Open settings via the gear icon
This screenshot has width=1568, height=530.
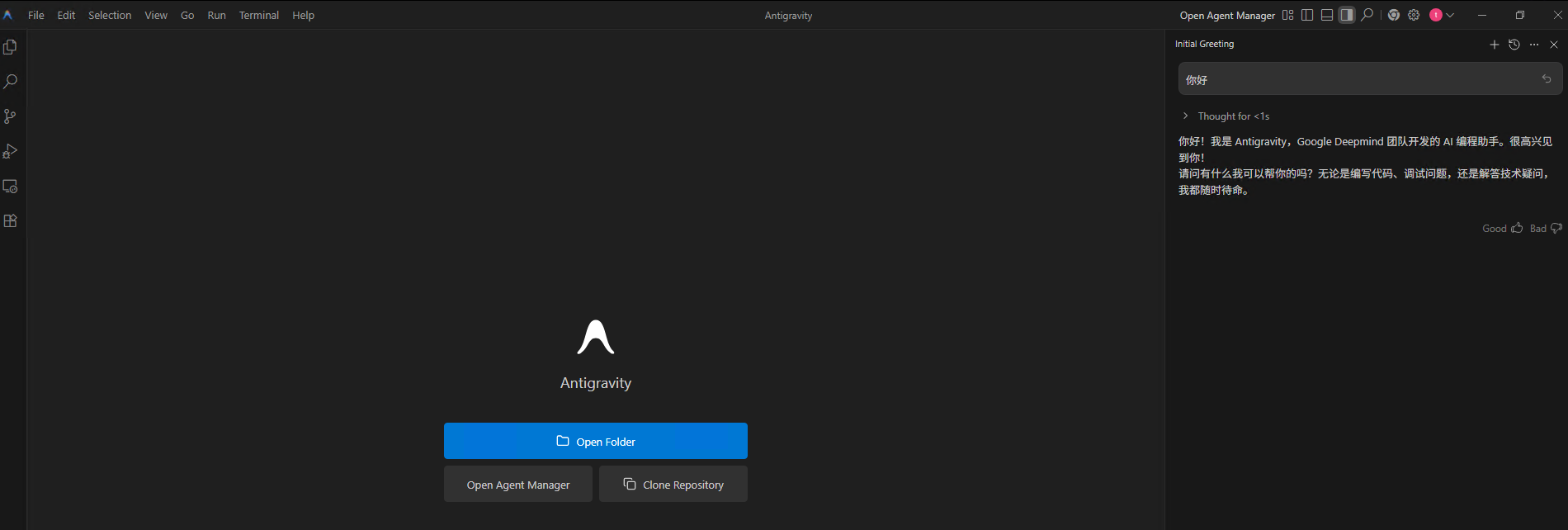1414,15
